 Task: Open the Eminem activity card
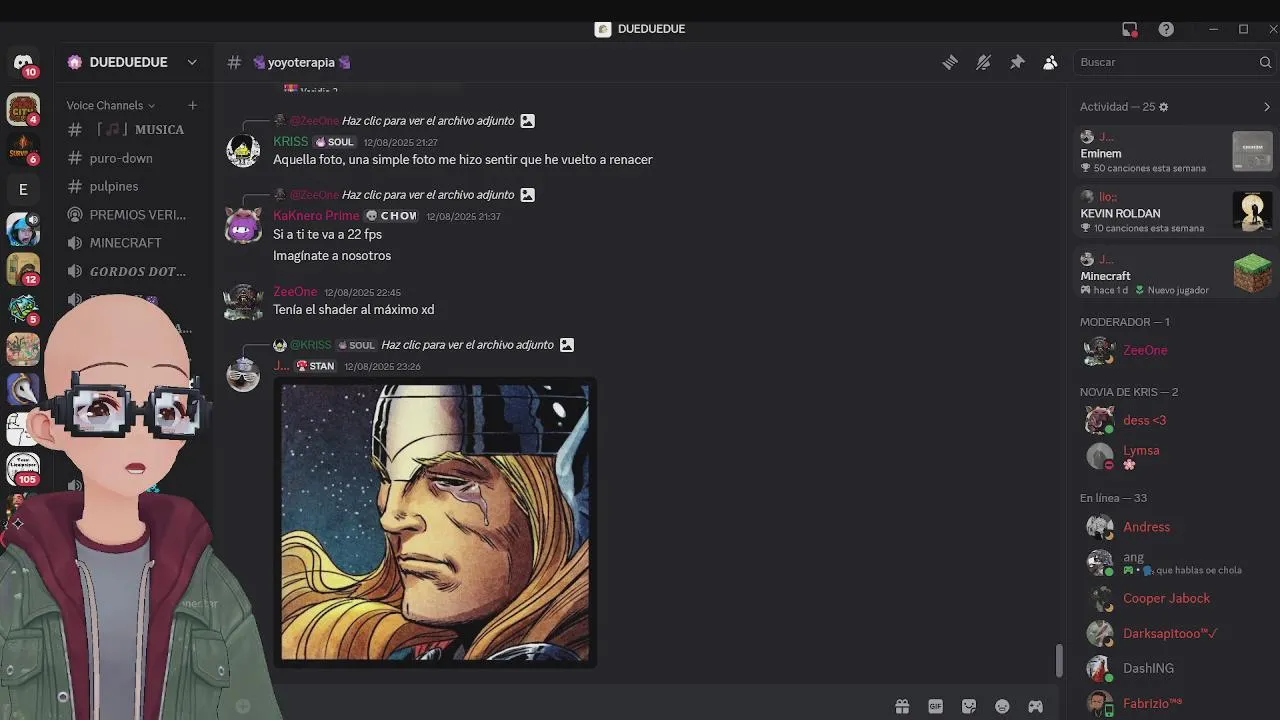click(x=1175, y=152)
